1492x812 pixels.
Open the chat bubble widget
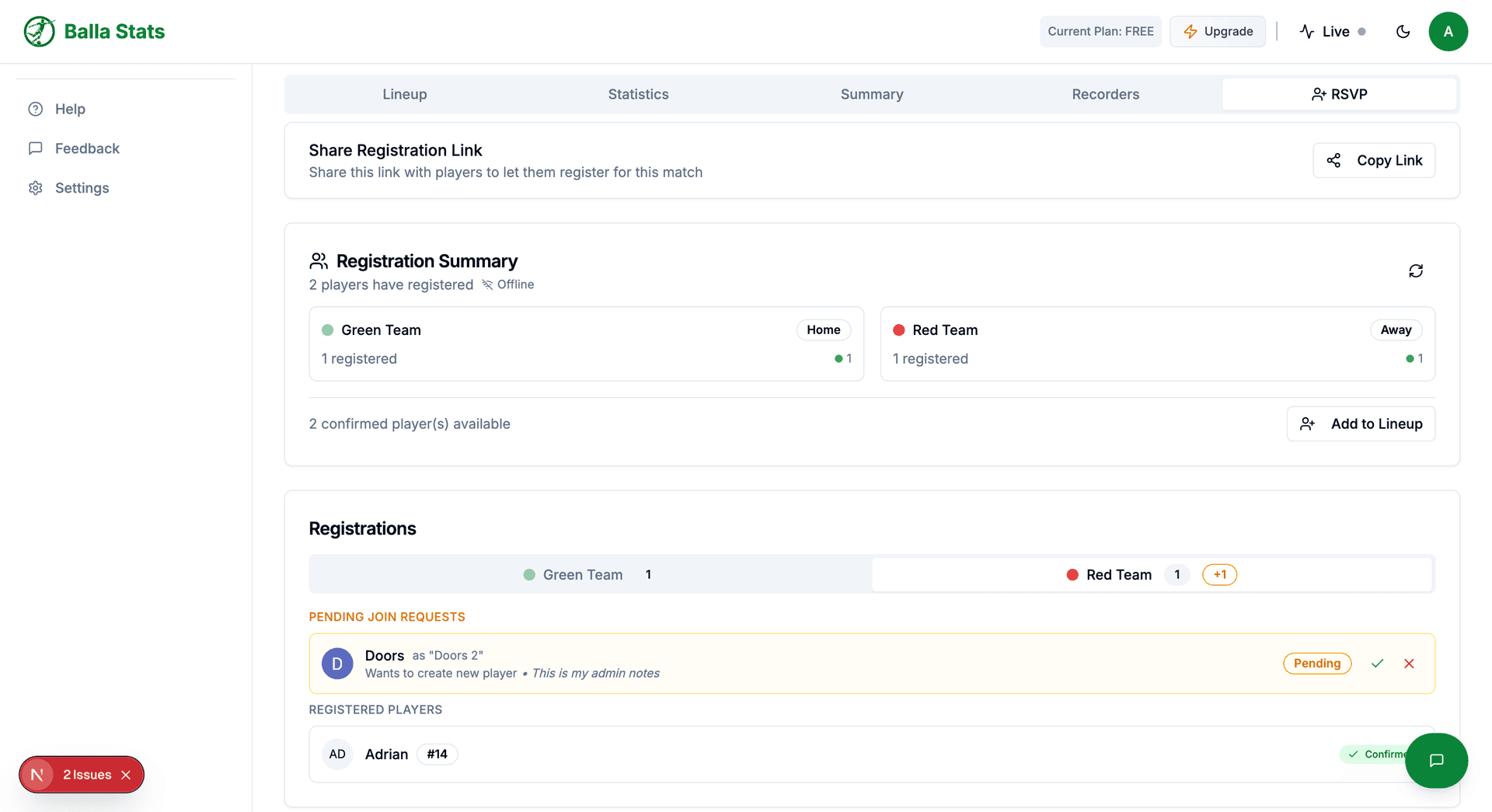click(1436, 760)
